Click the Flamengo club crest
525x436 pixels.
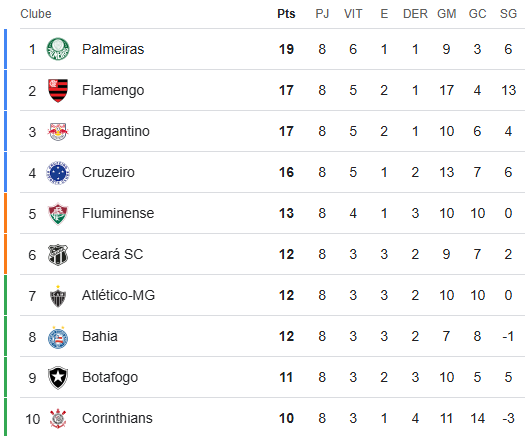click(58, 90)
